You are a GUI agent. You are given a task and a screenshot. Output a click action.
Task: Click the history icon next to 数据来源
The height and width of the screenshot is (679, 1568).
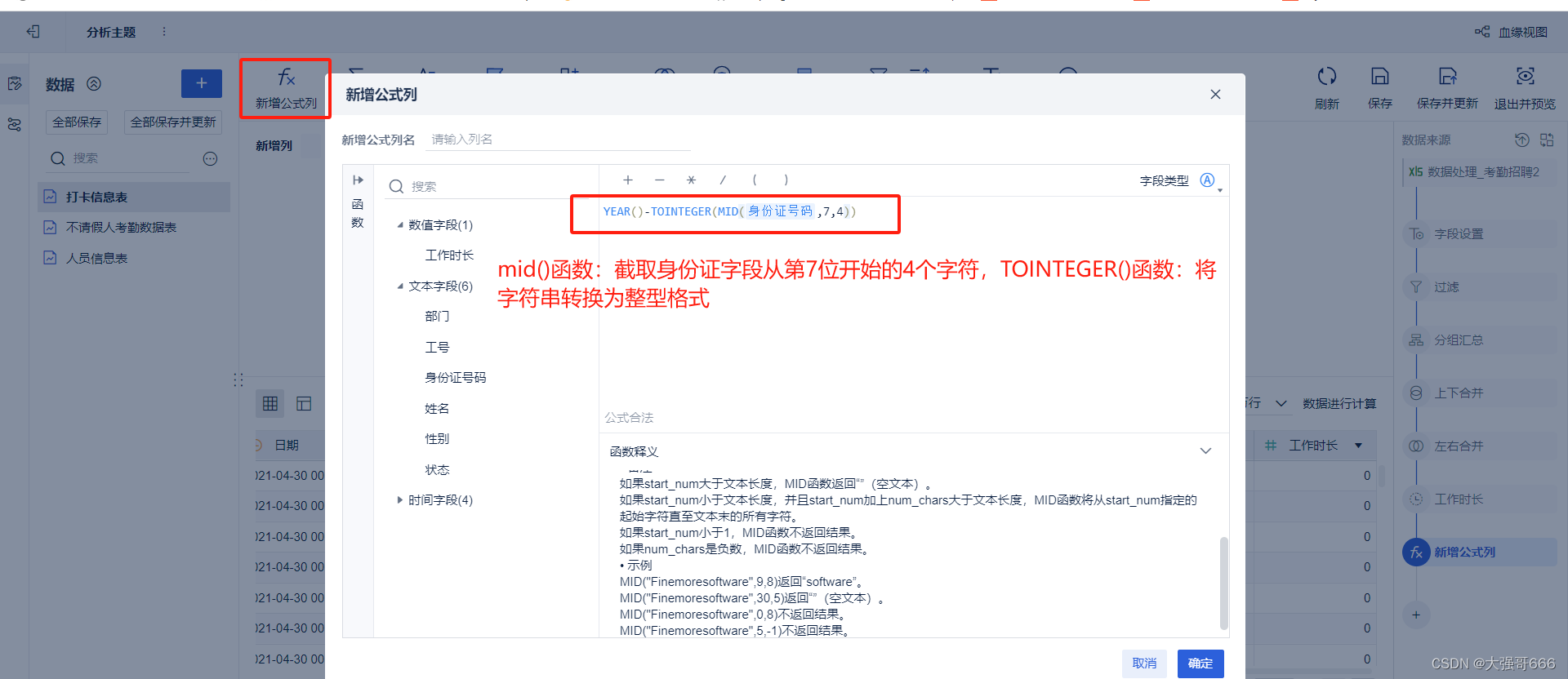[x=1521, y=140]
